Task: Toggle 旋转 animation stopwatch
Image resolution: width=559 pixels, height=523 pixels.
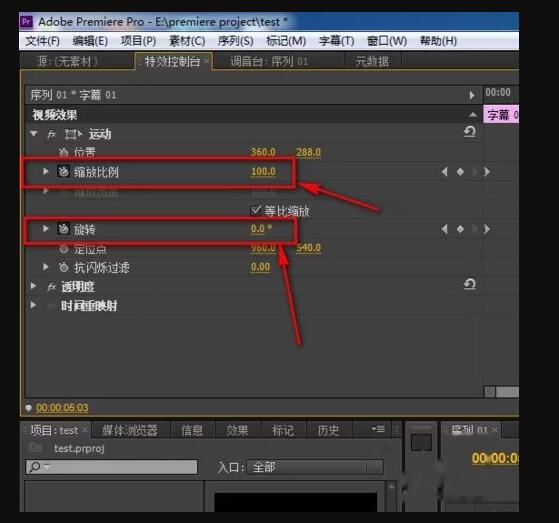Action: [63, 229]
